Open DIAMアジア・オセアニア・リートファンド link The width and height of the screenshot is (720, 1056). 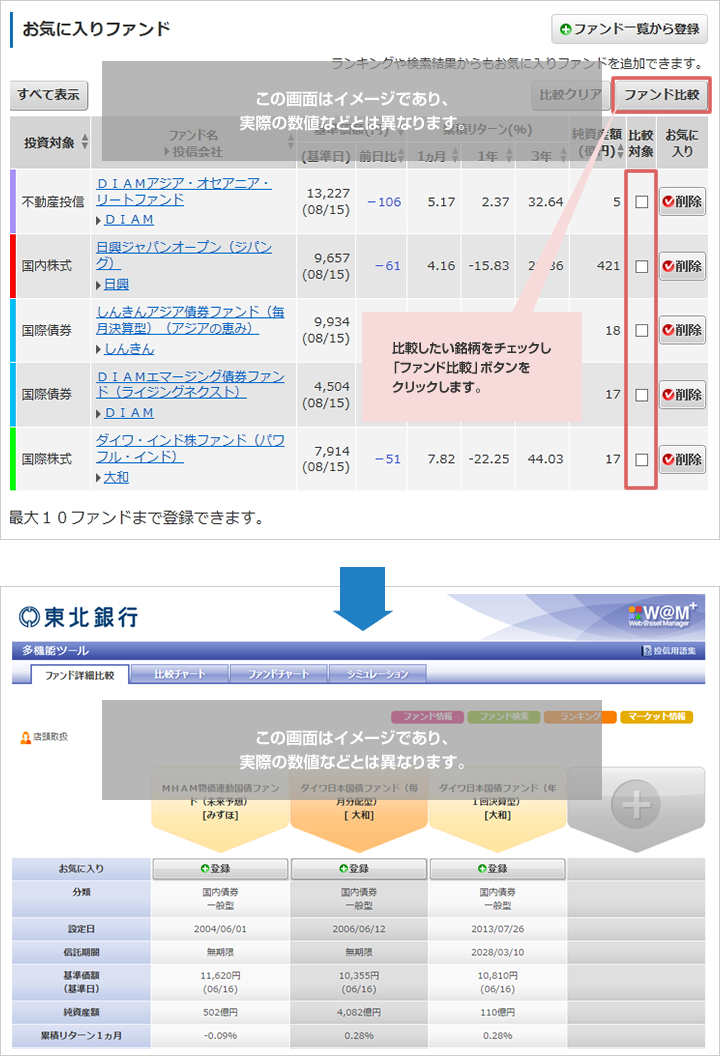pos(183,191)
